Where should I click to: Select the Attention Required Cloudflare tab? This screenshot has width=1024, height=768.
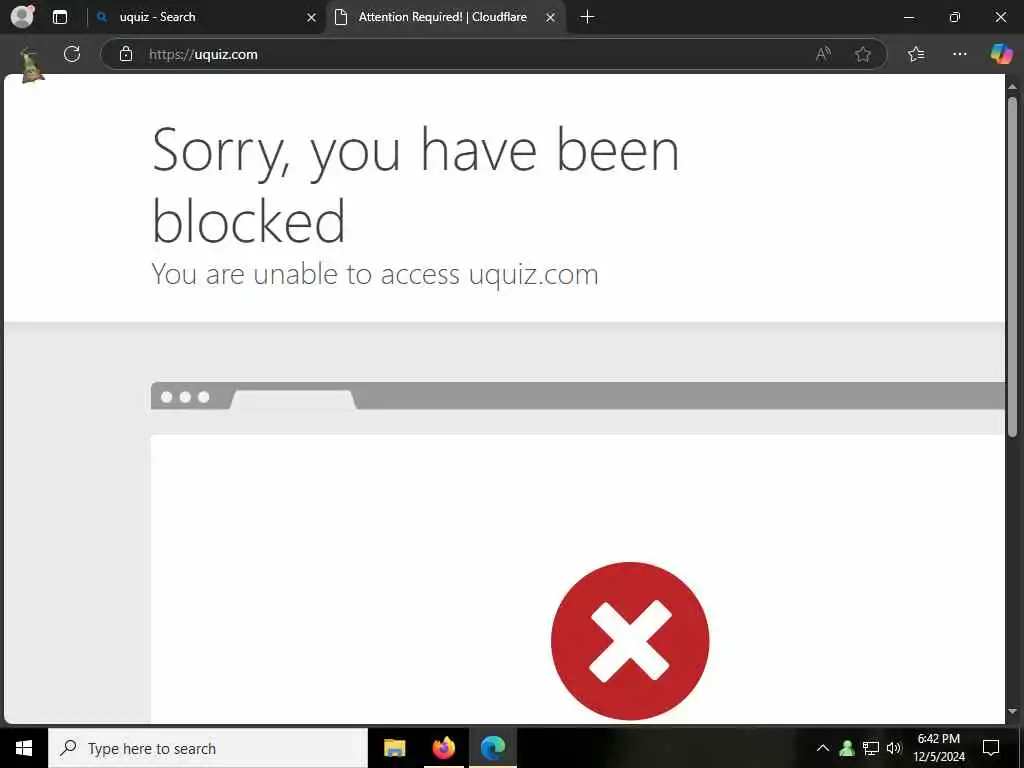(x=442, y=17)
